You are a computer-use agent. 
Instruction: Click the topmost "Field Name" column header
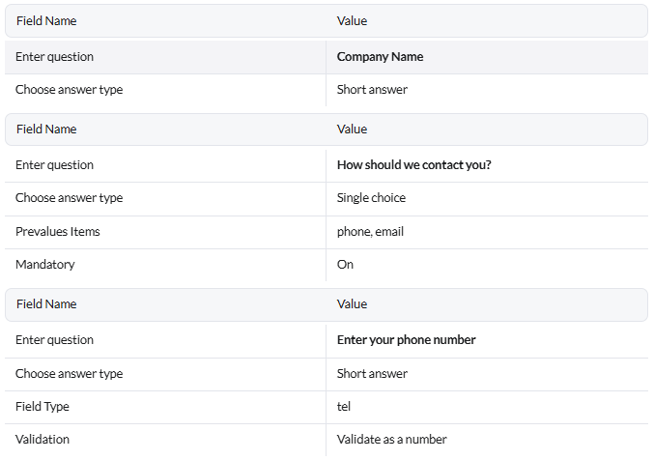[x=46, y=21]
